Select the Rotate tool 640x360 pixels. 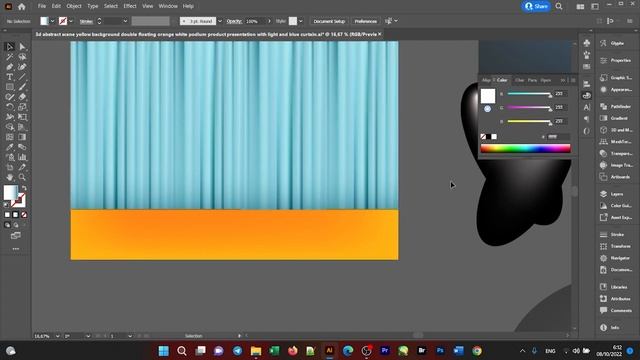(x=9, y=107)
